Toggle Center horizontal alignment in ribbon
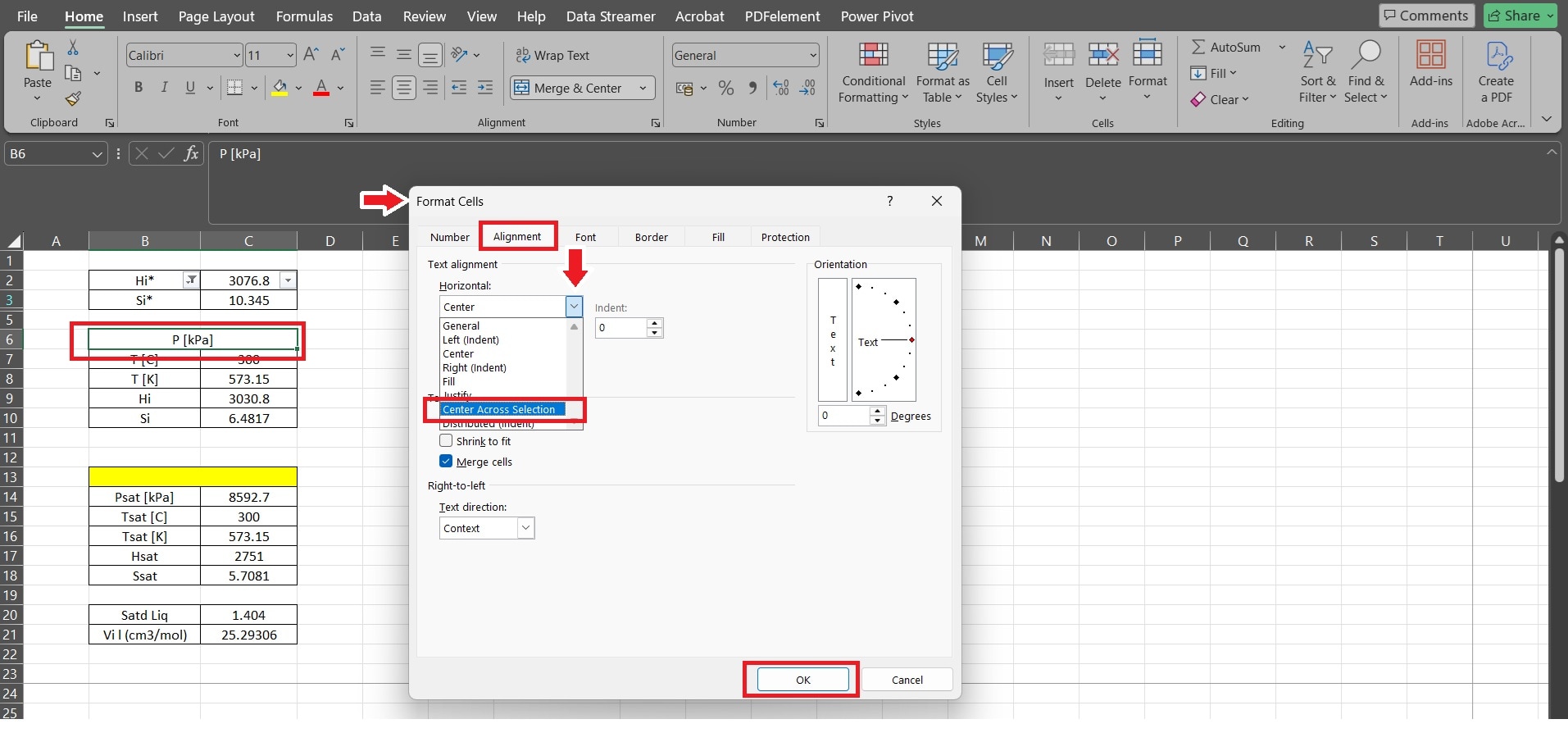Image resolution: width=1568 pixels, height=742 pixels. pos(404,88)
